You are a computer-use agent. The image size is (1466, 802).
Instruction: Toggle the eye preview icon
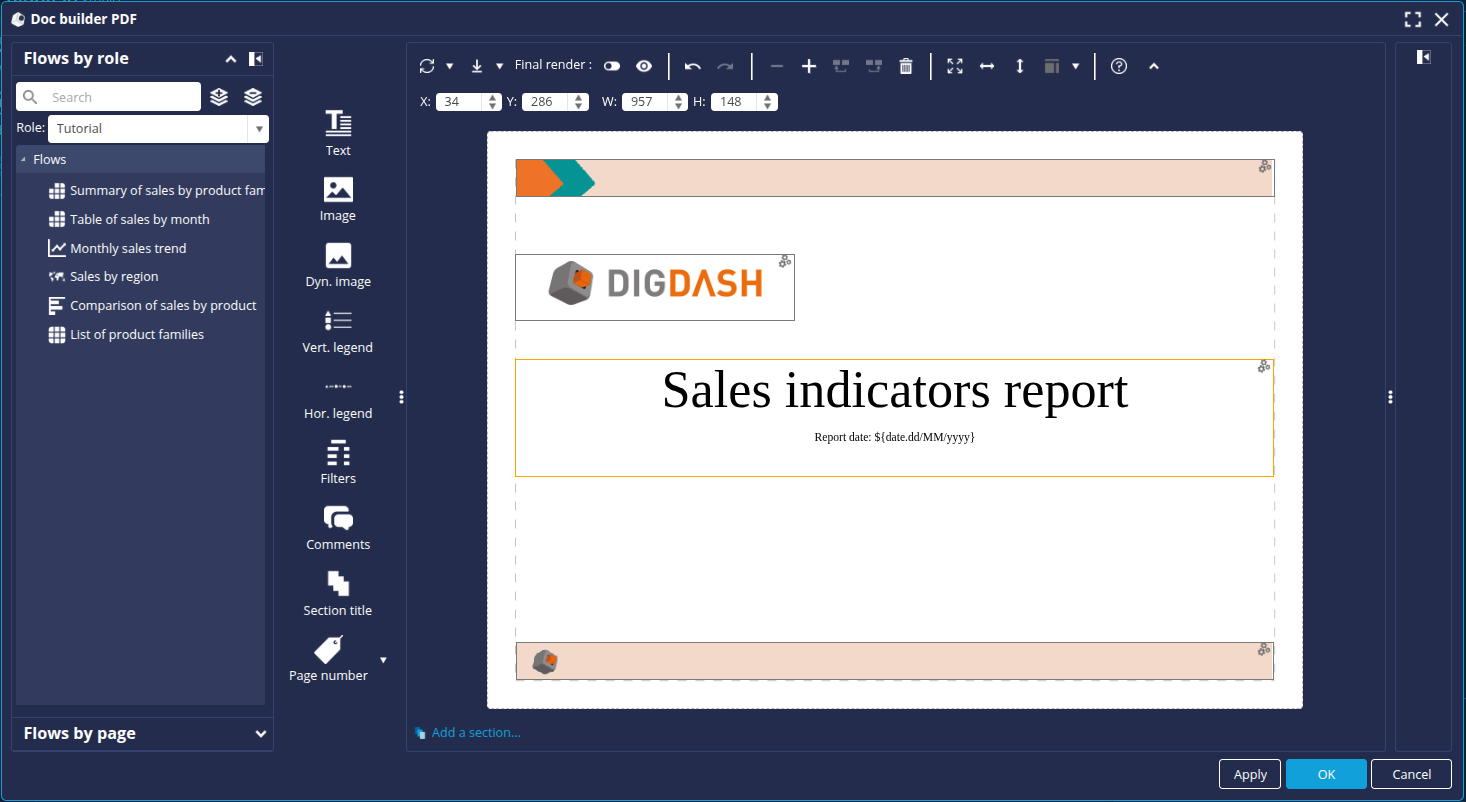(644, 66)
